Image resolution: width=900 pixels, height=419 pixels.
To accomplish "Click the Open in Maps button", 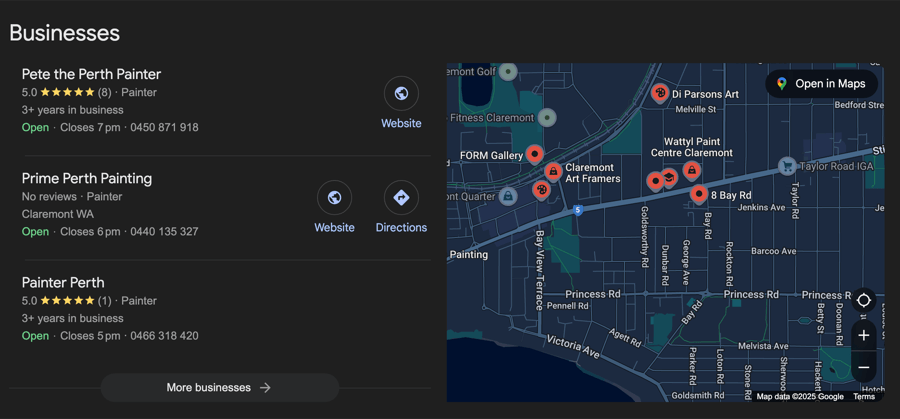I will click(821, 84).
